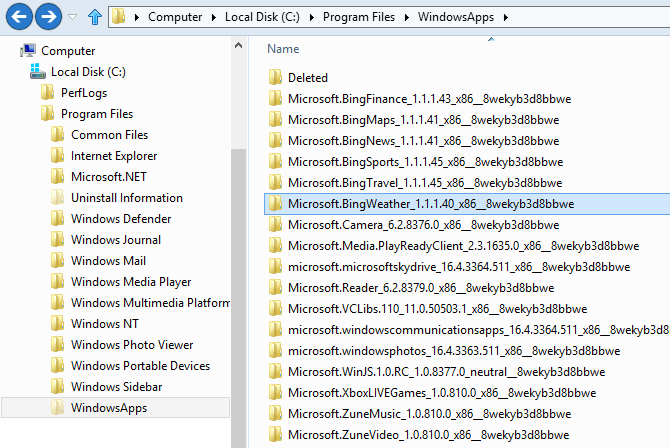Select Microsoft.NET folder in tree
Viewport: 670px width, 448px height.
coord(109,177)
